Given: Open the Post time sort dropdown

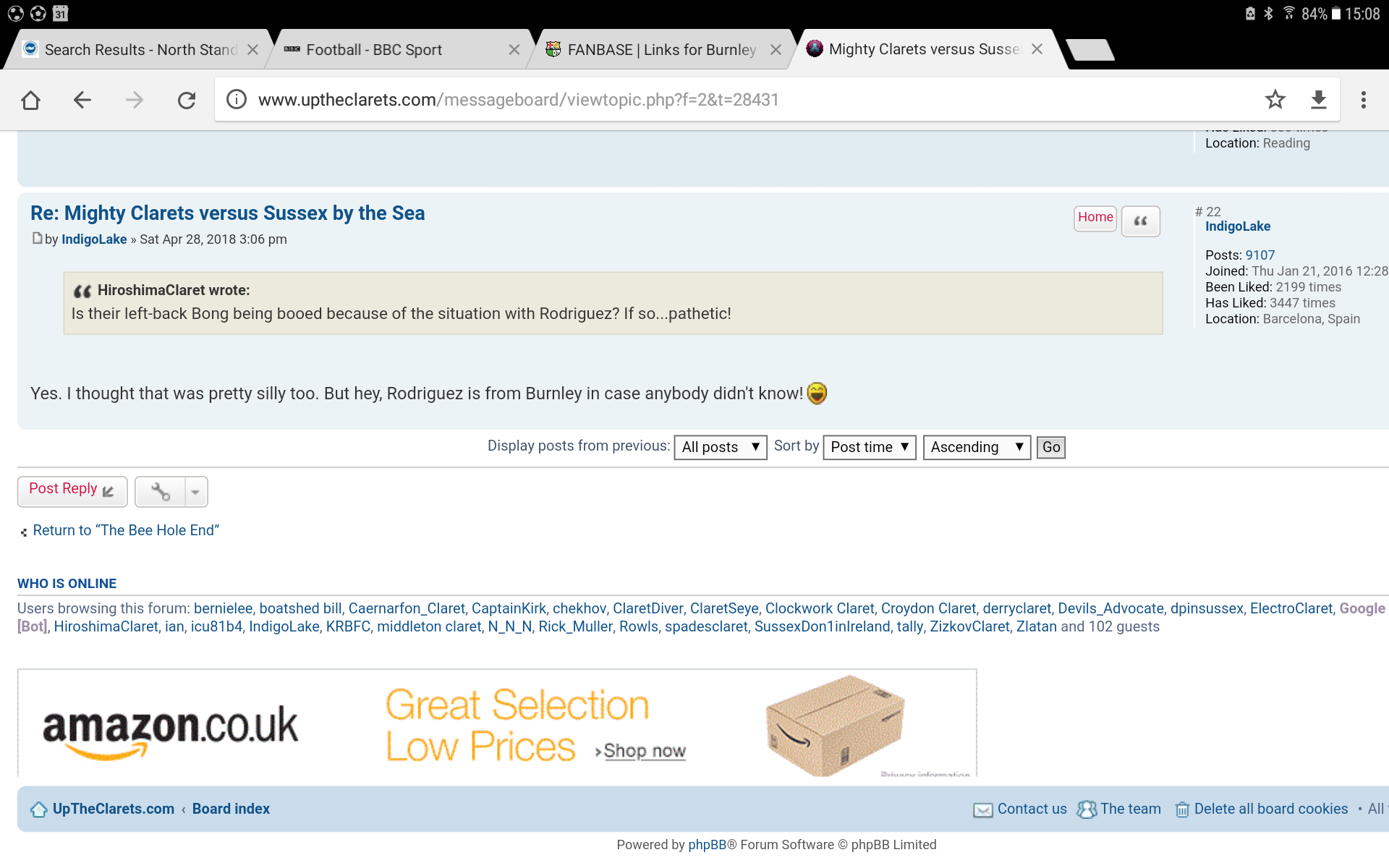Looking at the screenshot, I should (870, 447).
